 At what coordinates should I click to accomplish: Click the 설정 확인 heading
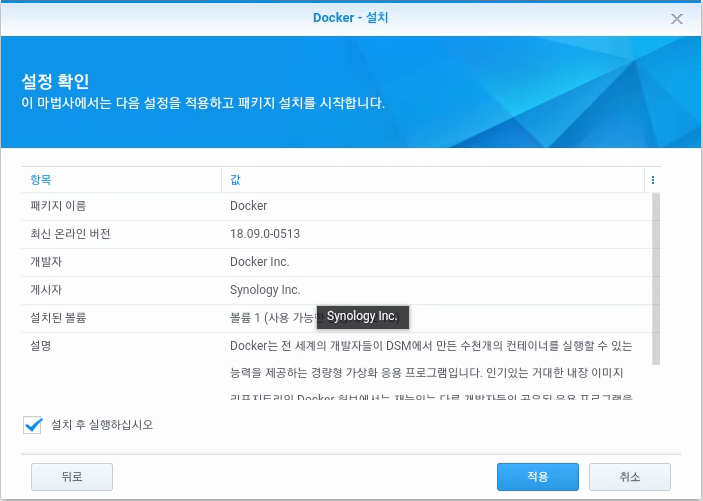click(55, 82)
